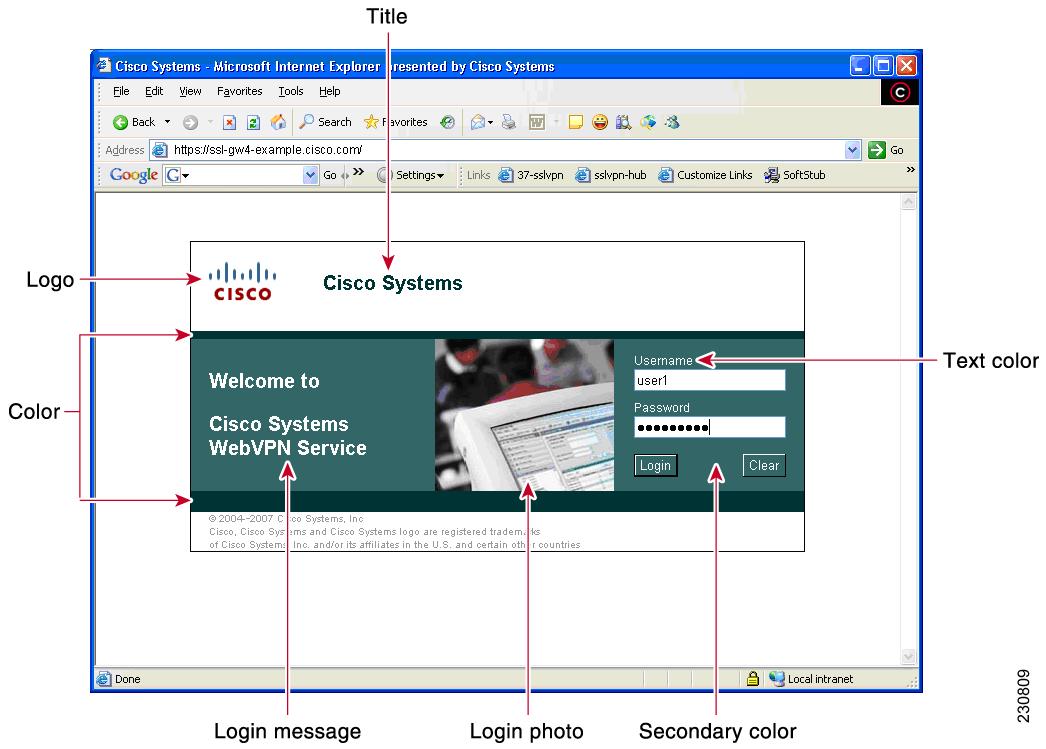The width and height of the screenshot is (1046, 749).
Task: Click the Clear button
Action: tap(764, 466)
